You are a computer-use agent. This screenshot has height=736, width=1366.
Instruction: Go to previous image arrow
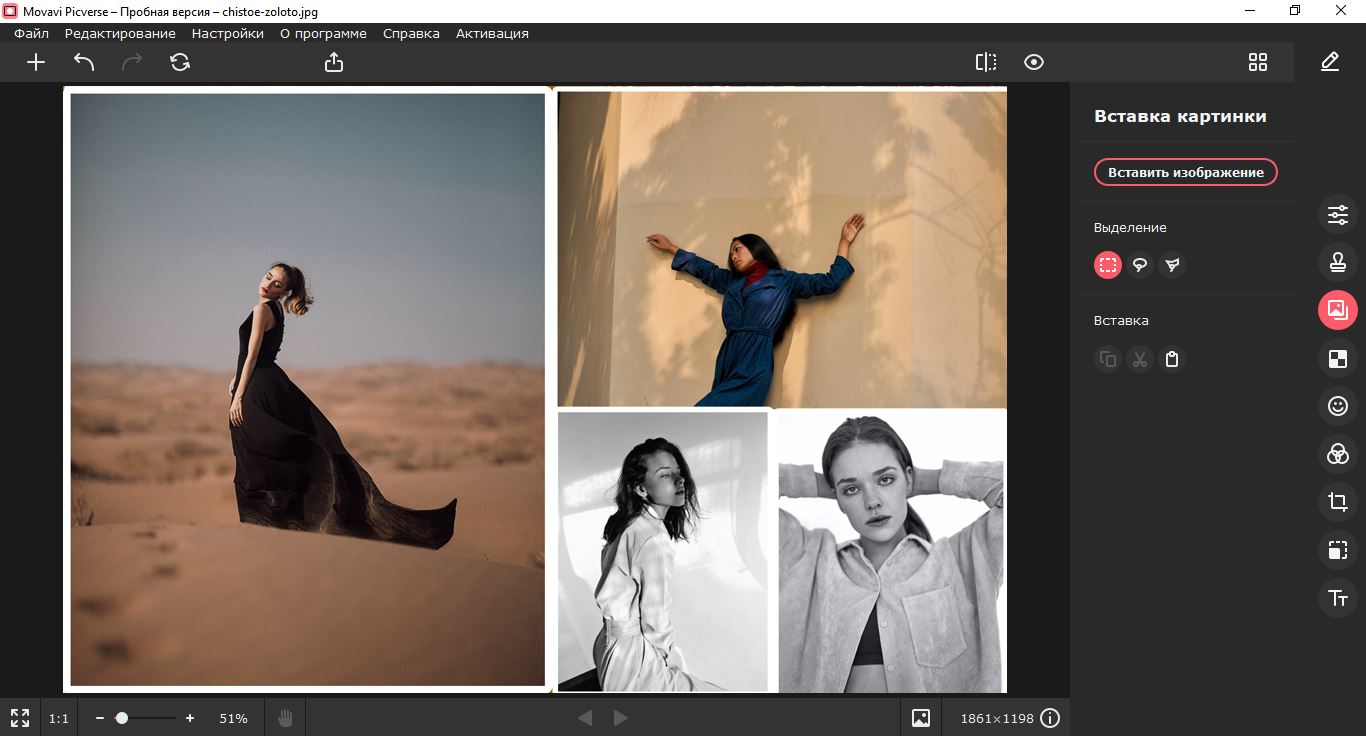click(x=585, y=718)
